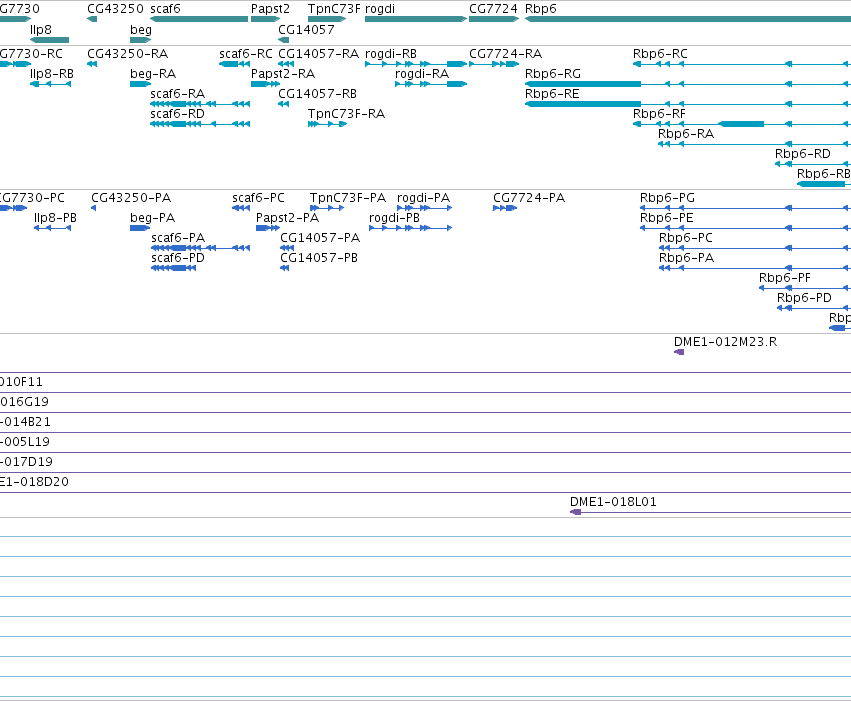
Task: Select the scaf6-PC protein label
Action: pos(258,198)
